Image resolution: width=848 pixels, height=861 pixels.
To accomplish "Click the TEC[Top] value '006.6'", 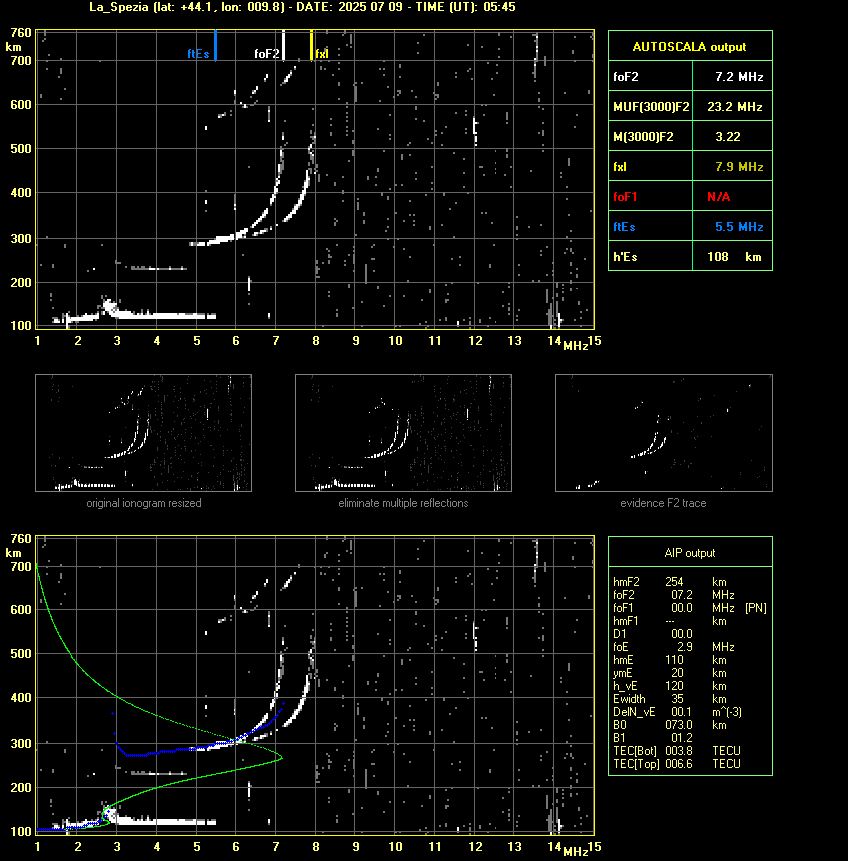I will click(x=679, y=764).
